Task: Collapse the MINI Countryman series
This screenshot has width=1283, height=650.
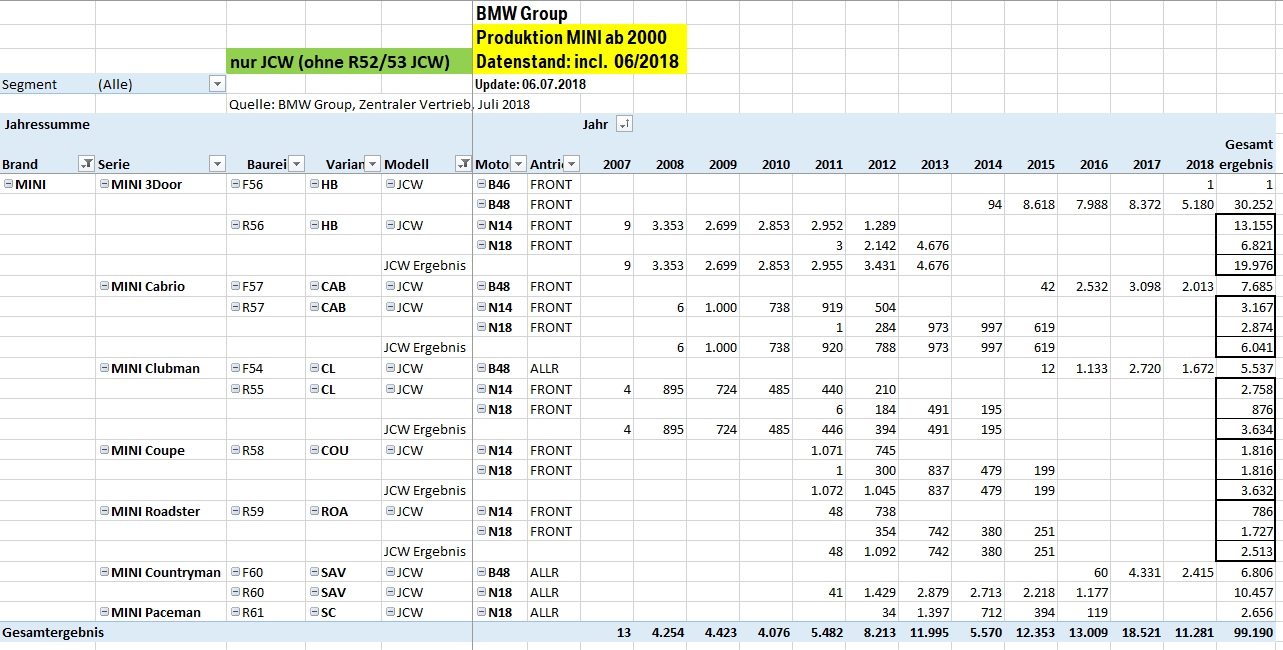Action: [105, 572]
